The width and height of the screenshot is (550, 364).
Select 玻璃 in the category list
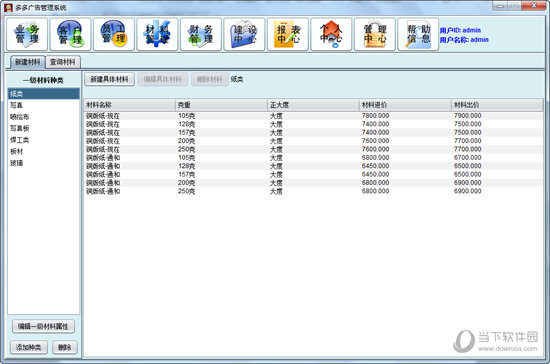point(44,163)
